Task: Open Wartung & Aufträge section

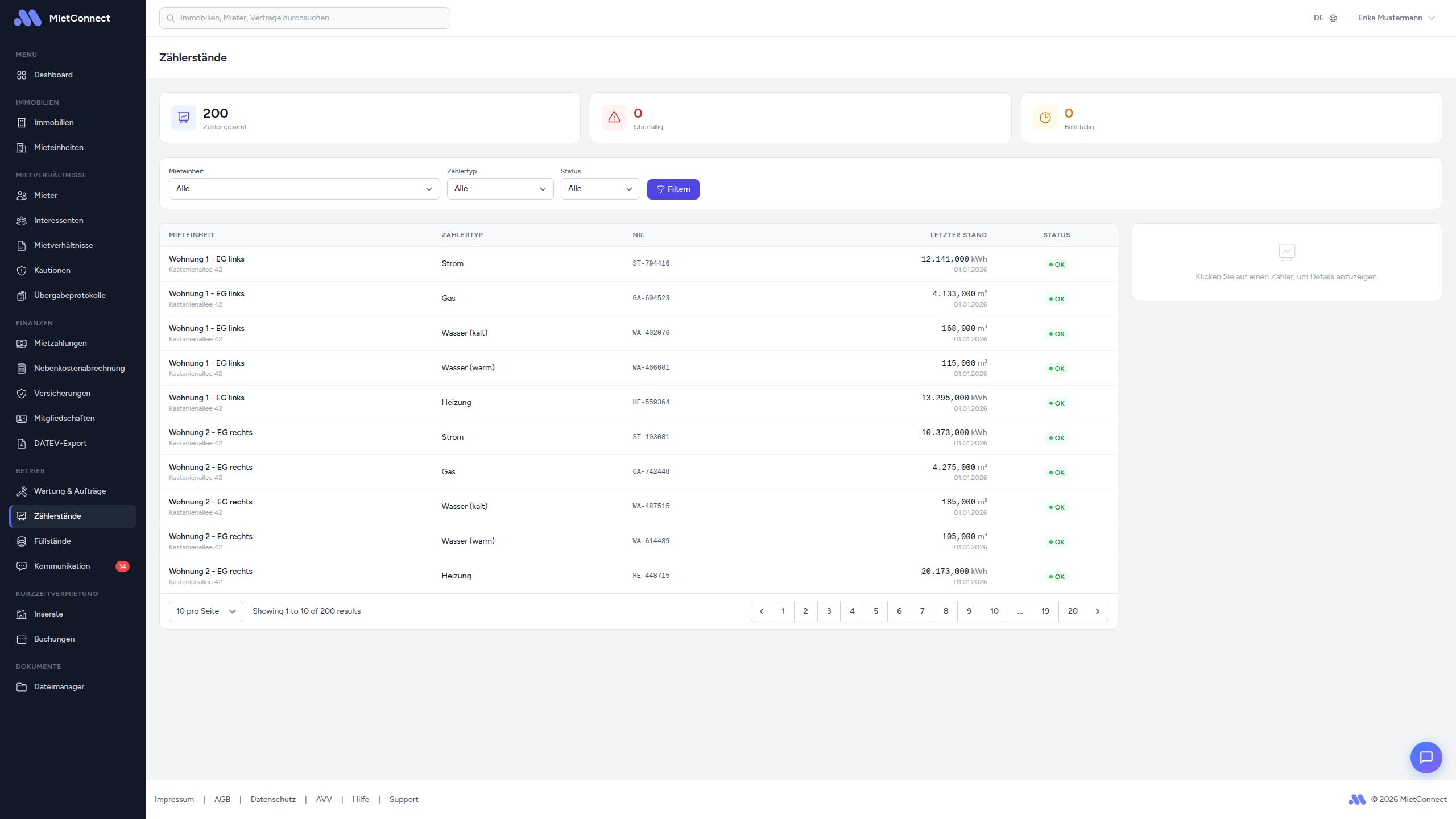Action: tap(69, 491)
